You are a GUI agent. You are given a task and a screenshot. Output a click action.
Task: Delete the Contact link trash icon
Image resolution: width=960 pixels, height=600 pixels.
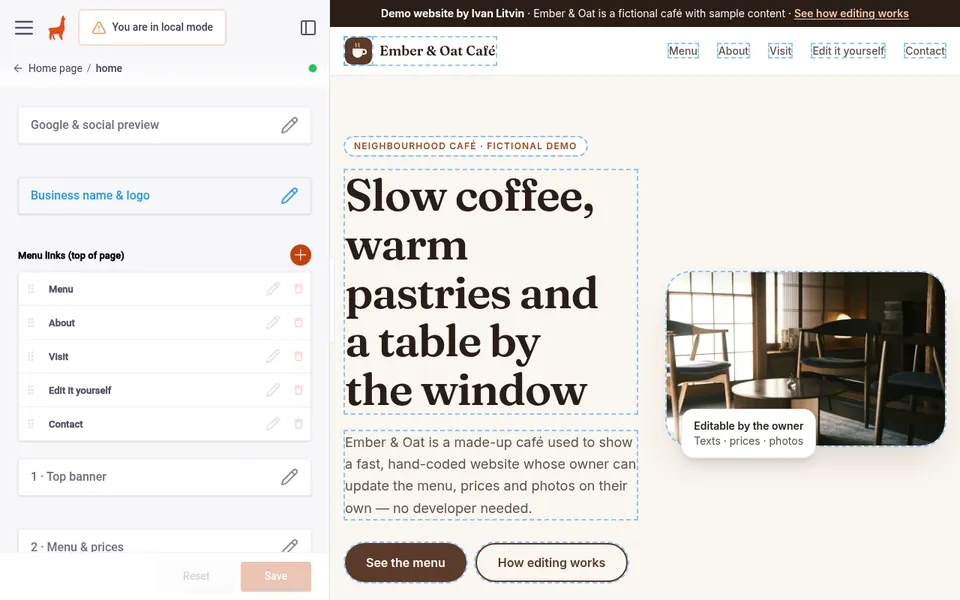pyautogui.click(x=298, y=424)
